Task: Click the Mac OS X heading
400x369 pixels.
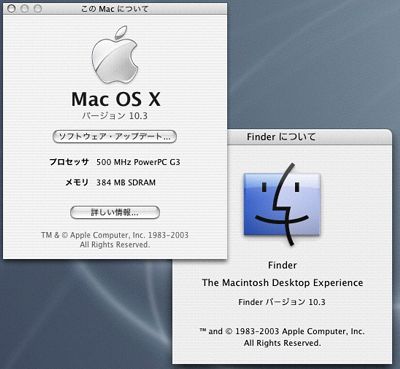Action: (116, 99)
